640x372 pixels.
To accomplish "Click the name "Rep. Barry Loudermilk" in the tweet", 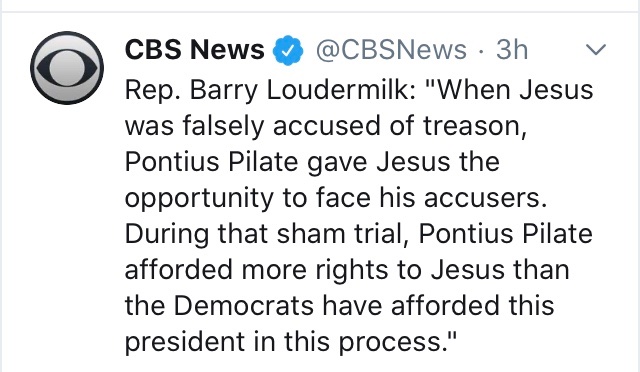I will pos(269,90).
